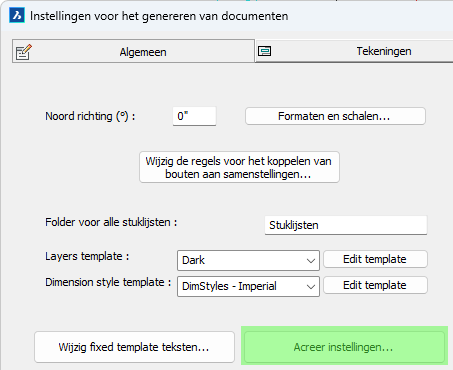Screen dimensions: 453x370
Task: Click Wijzig de regels voor het koppelen van bouten
Action: [239, 167]
